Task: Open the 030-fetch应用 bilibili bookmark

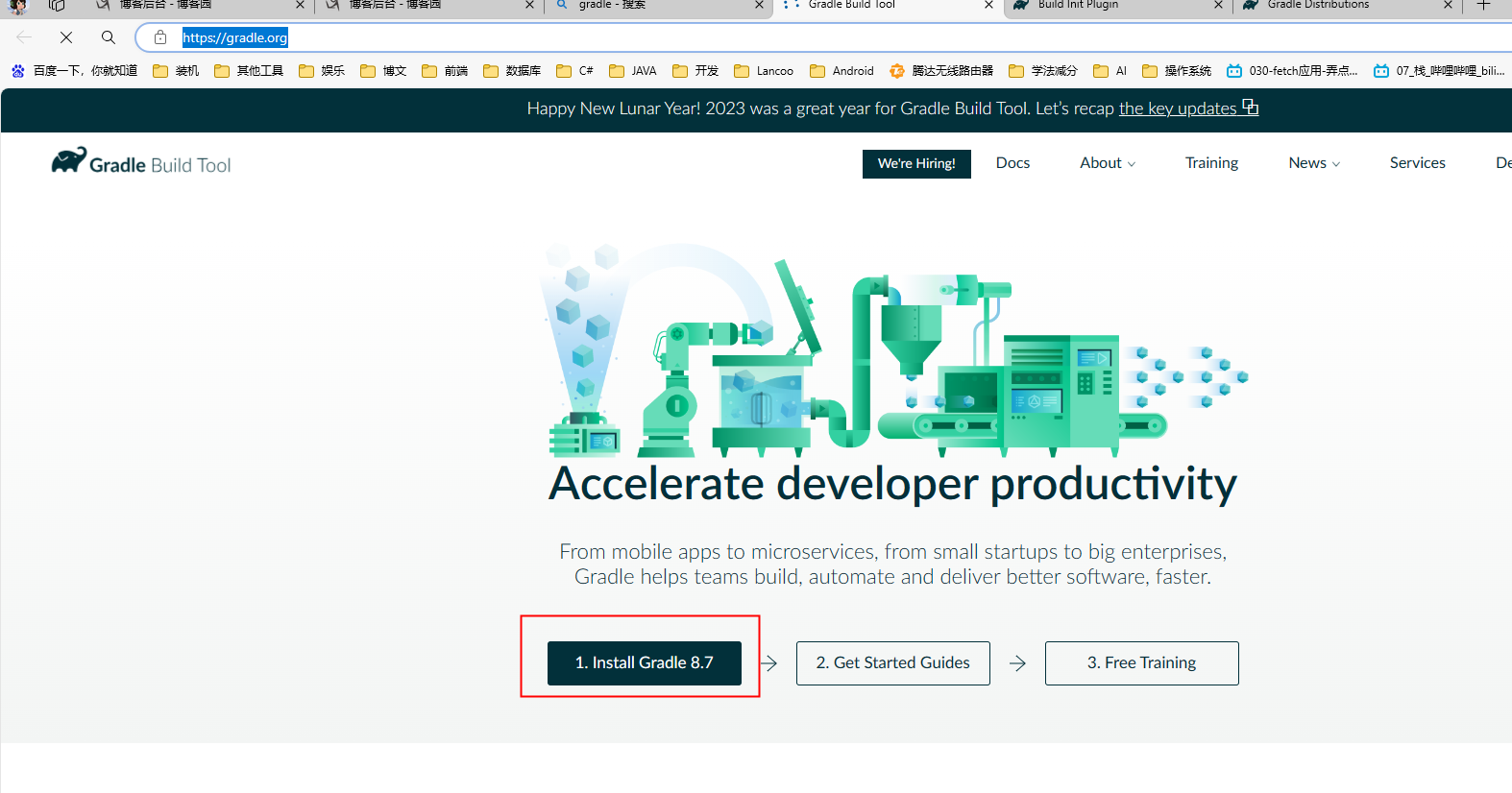Action: coord(1292,71)
